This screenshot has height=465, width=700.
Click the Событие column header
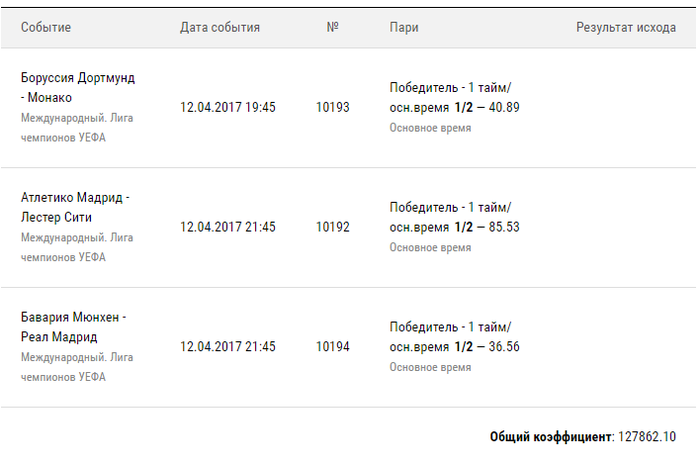coord(46,28)
